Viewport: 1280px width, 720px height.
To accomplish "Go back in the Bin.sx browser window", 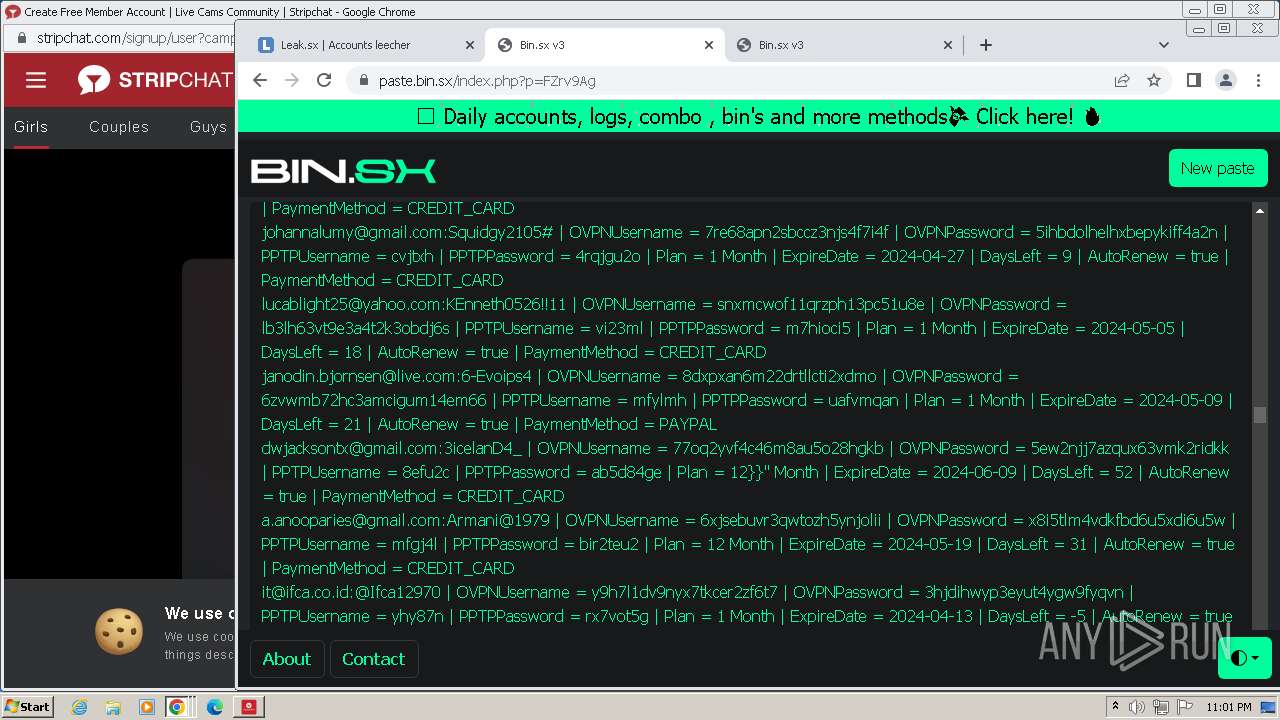I will 260,80.
